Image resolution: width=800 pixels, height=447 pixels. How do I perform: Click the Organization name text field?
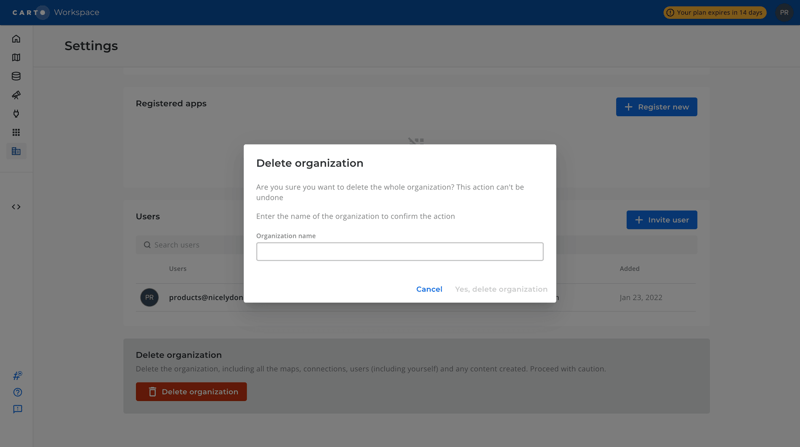(x=399, y=252)
